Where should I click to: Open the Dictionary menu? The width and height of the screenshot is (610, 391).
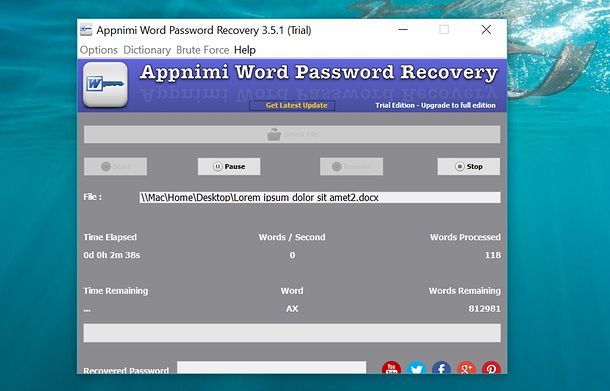pyautogui.click(x=147, y=50)
